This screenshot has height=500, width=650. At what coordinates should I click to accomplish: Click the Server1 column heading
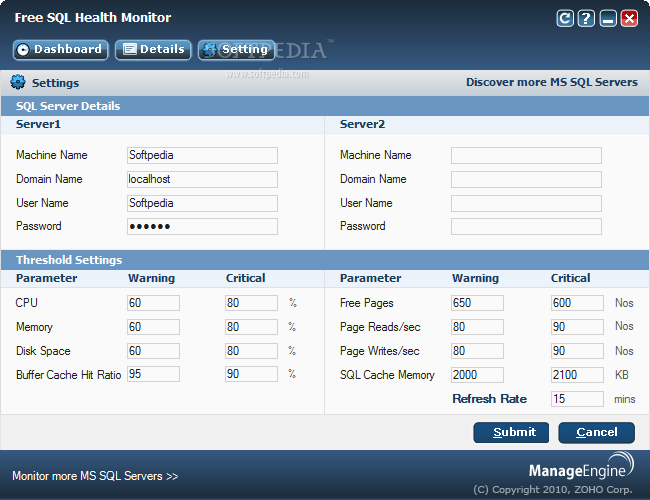click(x=38, y=124)
